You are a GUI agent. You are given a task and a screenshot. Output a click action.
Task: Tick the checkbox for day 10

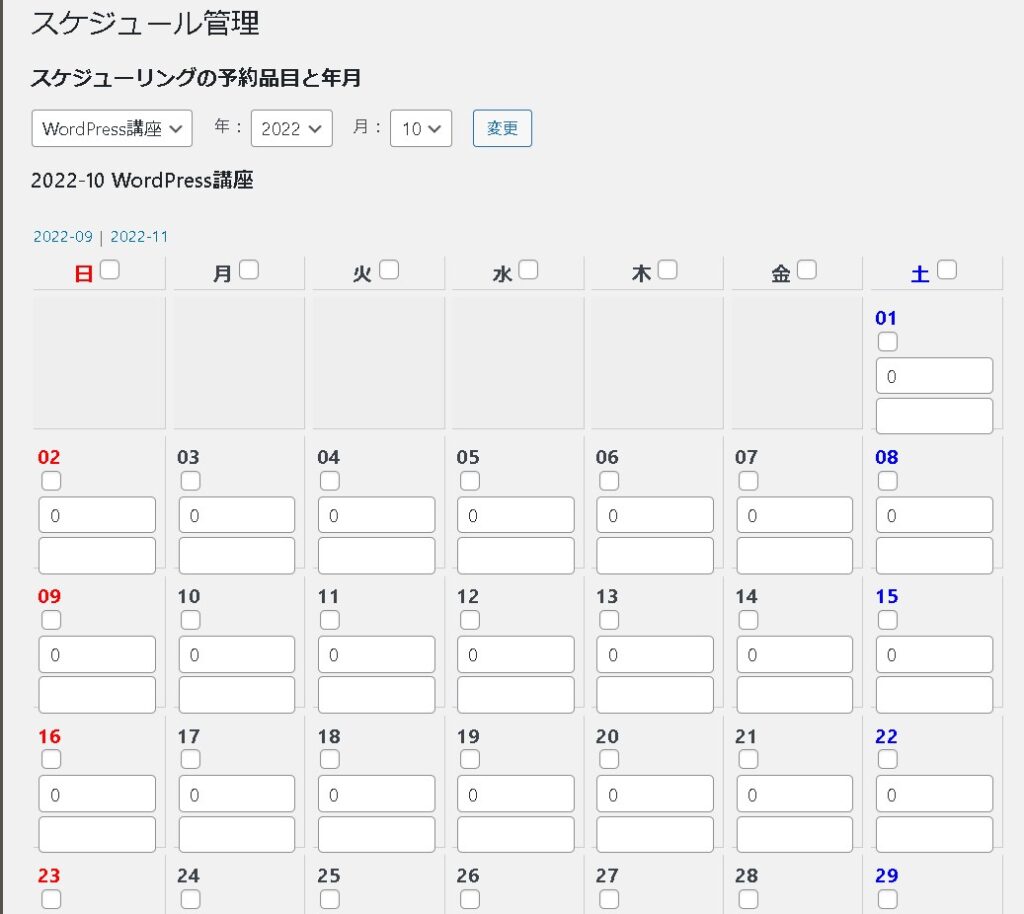[190, 620]
